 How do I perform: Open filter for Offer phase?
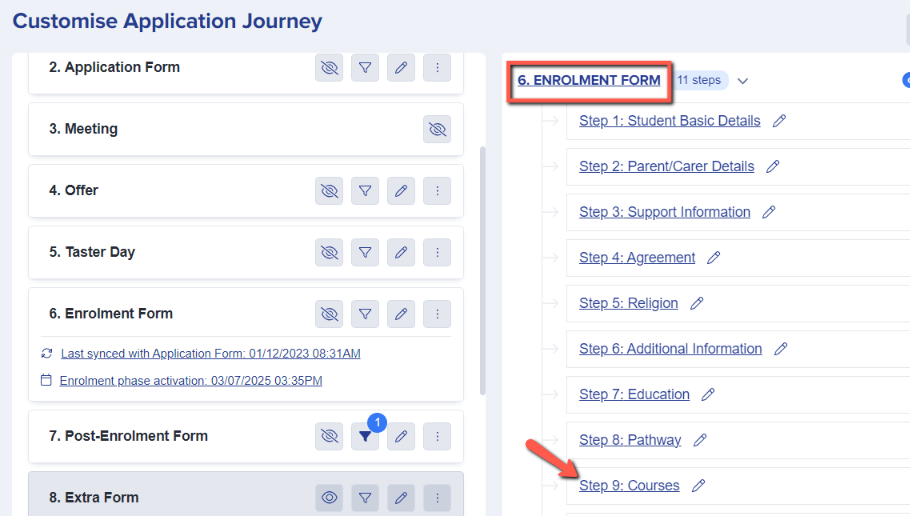coord(365,191)
